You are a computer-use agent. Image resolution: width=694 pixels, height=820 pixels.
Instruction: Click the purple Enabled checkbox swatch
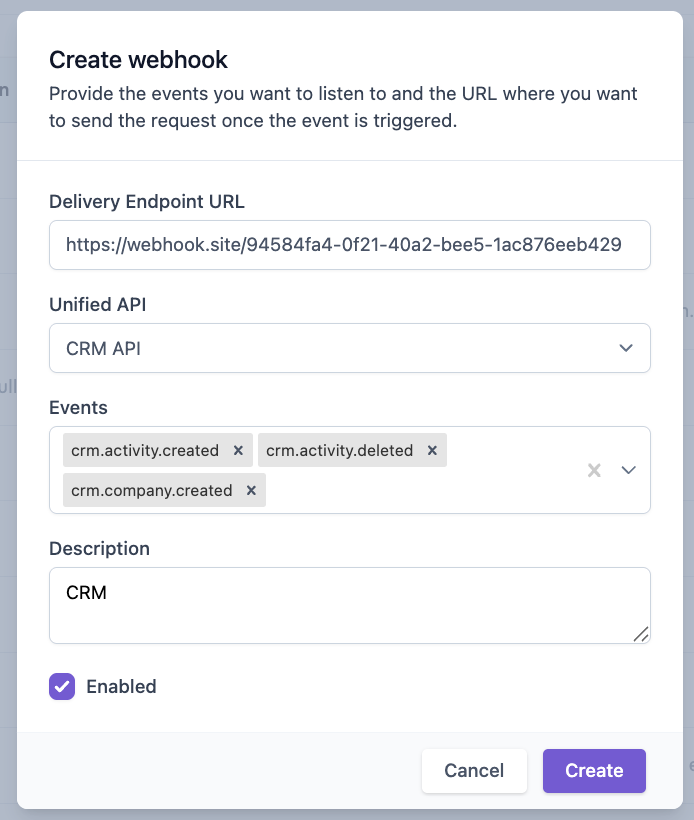tap(61, 686)
